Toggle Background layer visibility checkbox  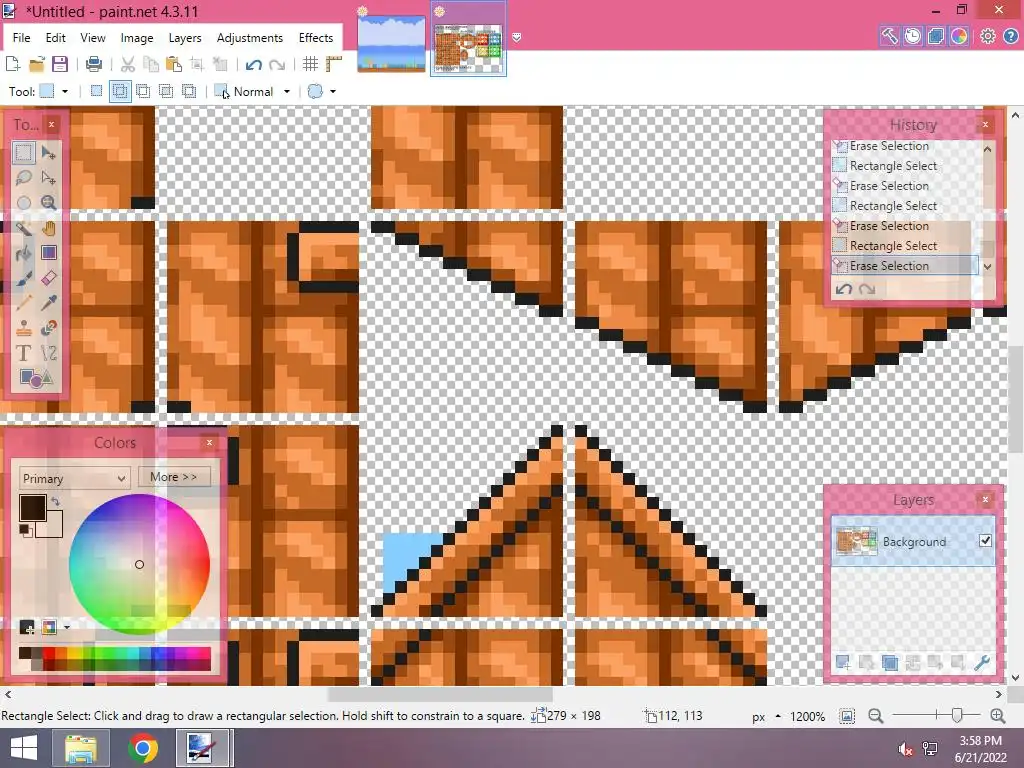985,540
